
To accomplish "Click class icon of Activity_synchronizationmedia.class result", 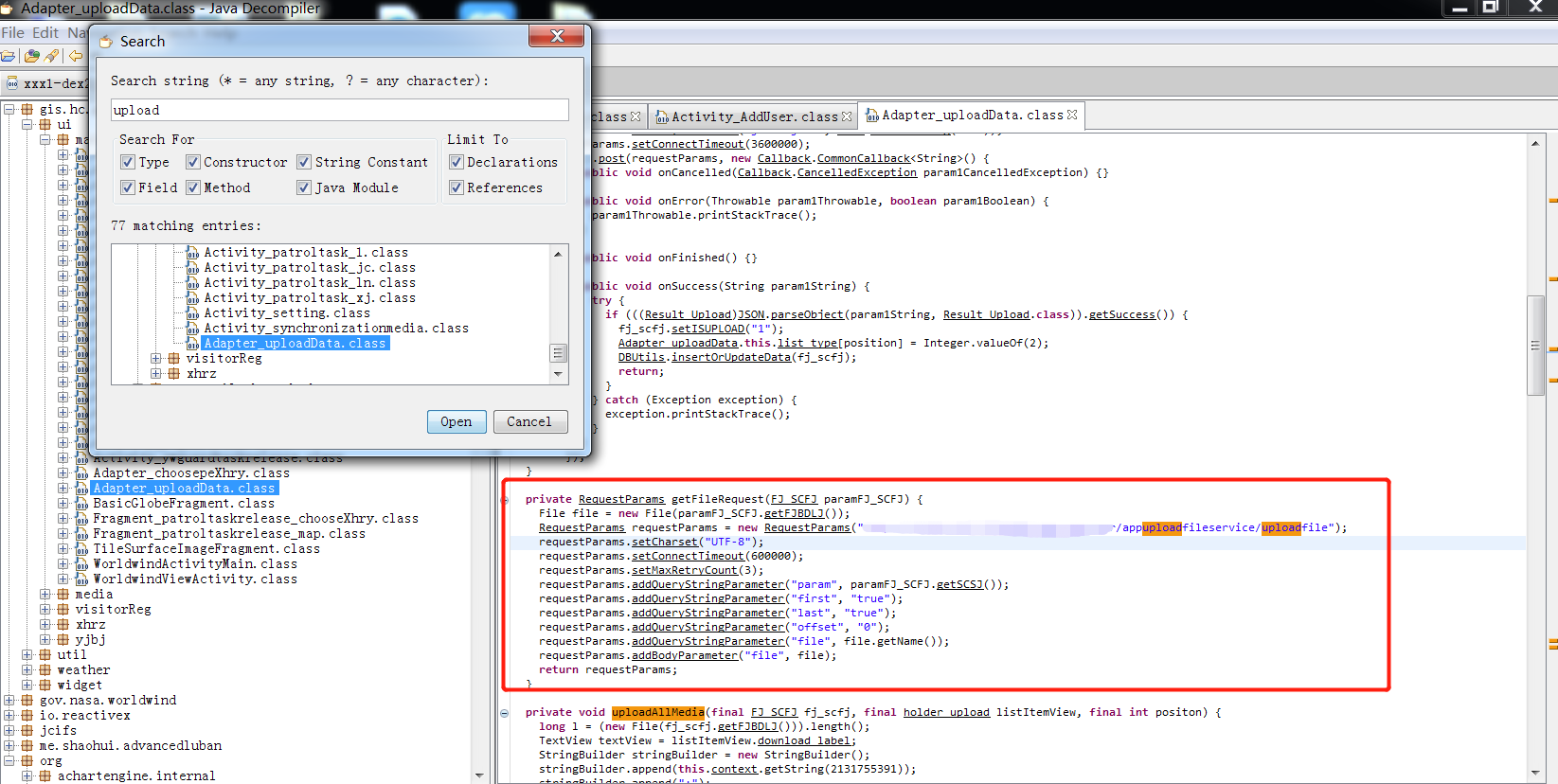I will coord(192,329).
